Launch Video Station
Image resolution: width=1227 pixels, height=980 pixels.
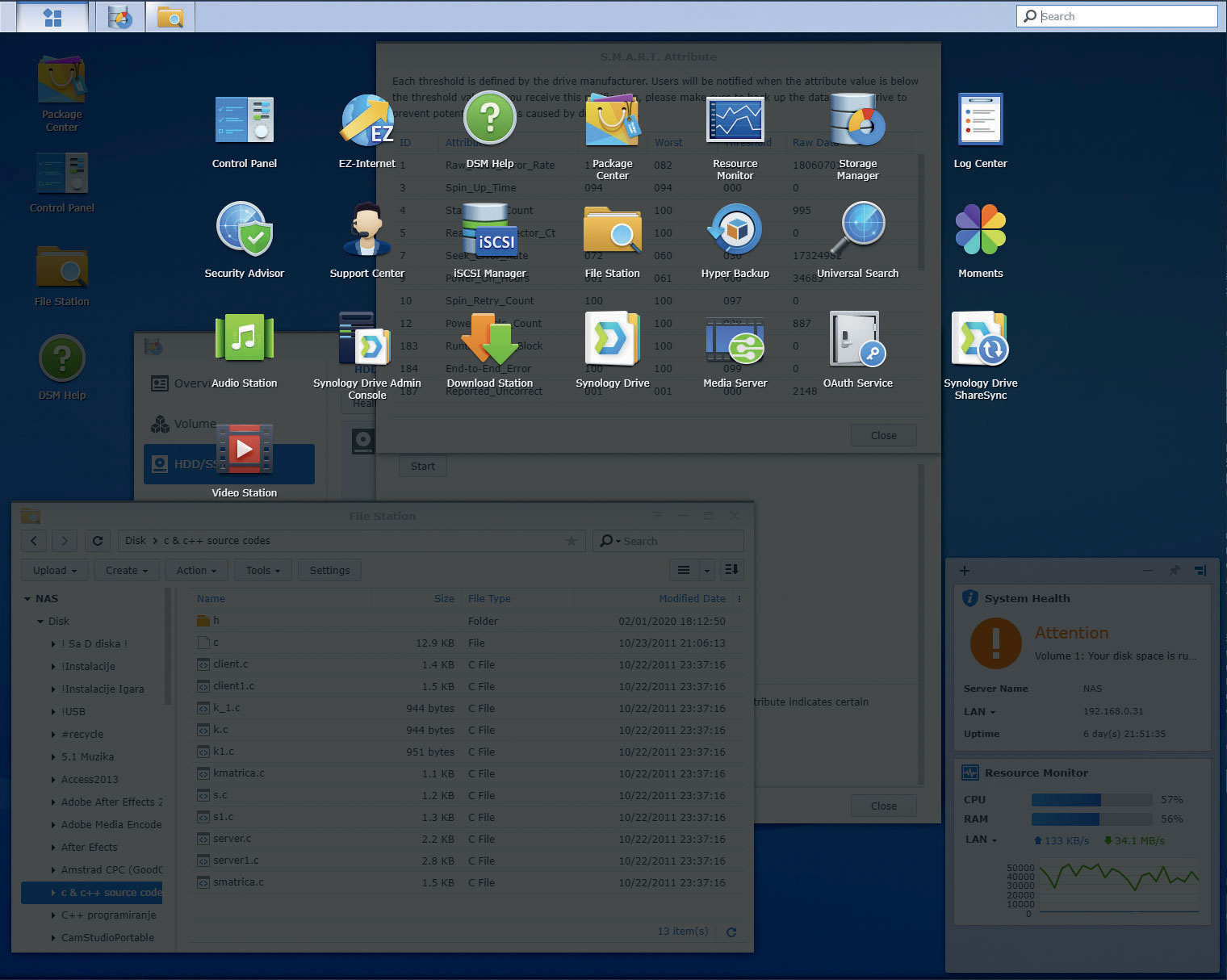tap(244, 450)
